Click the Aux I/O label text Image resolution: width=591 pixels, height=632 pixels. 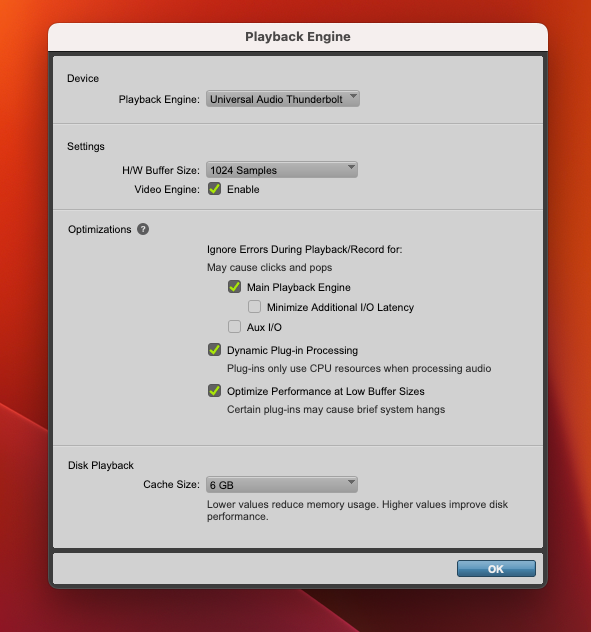264,327
